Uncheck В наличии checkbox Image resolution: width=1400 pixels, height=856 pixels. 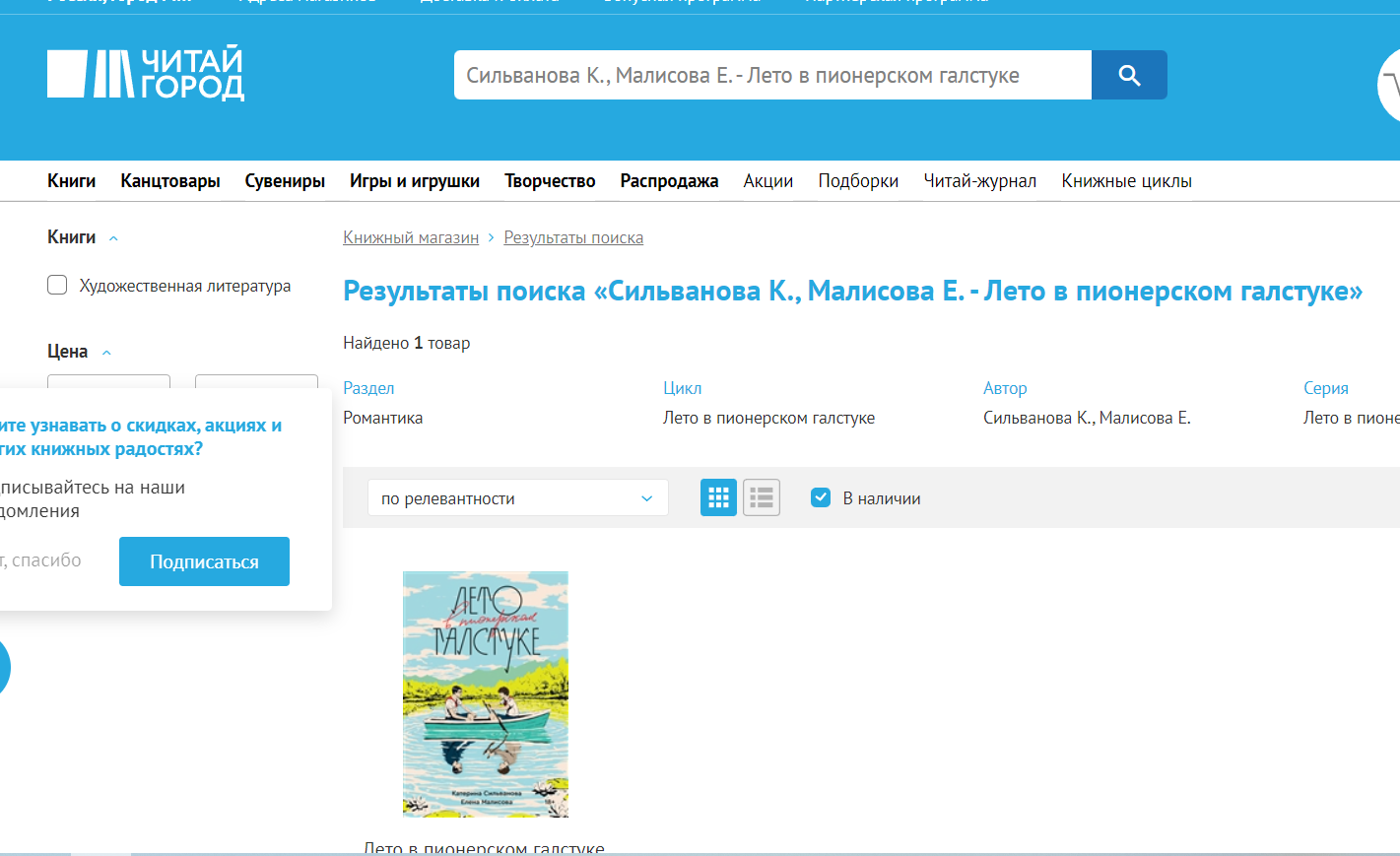point(821,497)
